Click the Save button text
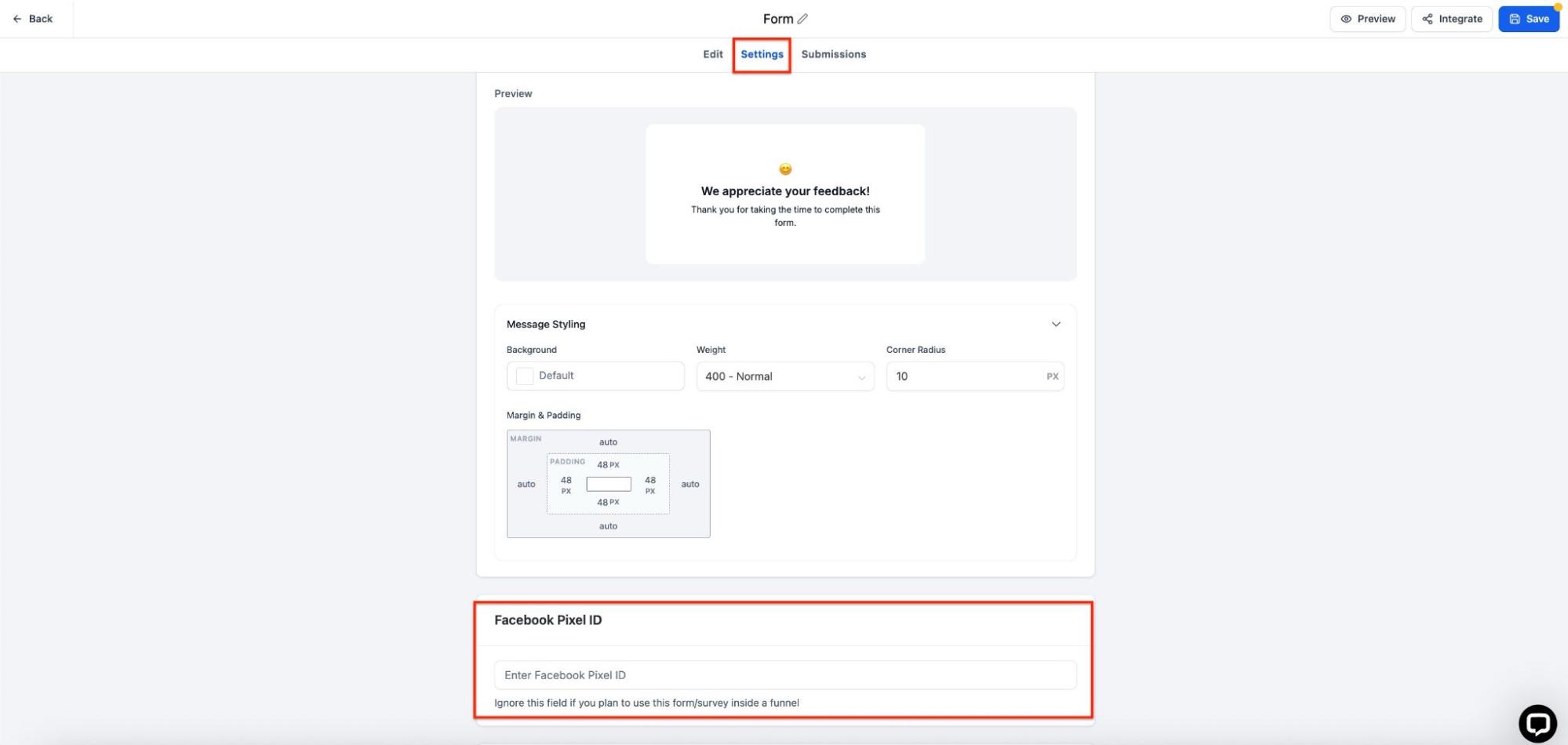1568x745 pixels. [x=1537, y=19]
